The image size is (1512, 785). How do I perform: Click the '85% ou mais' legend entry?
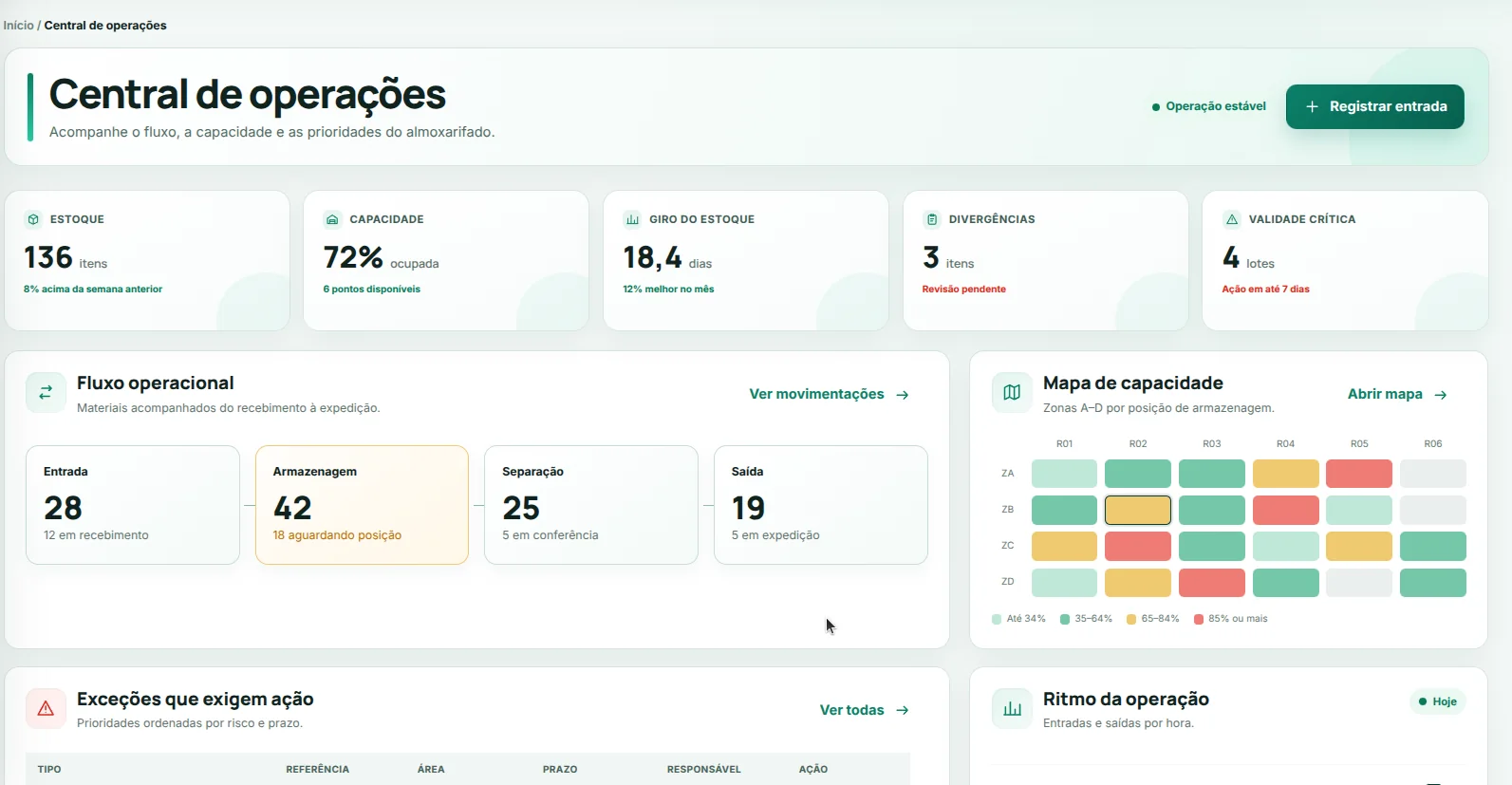(1231, 619)
